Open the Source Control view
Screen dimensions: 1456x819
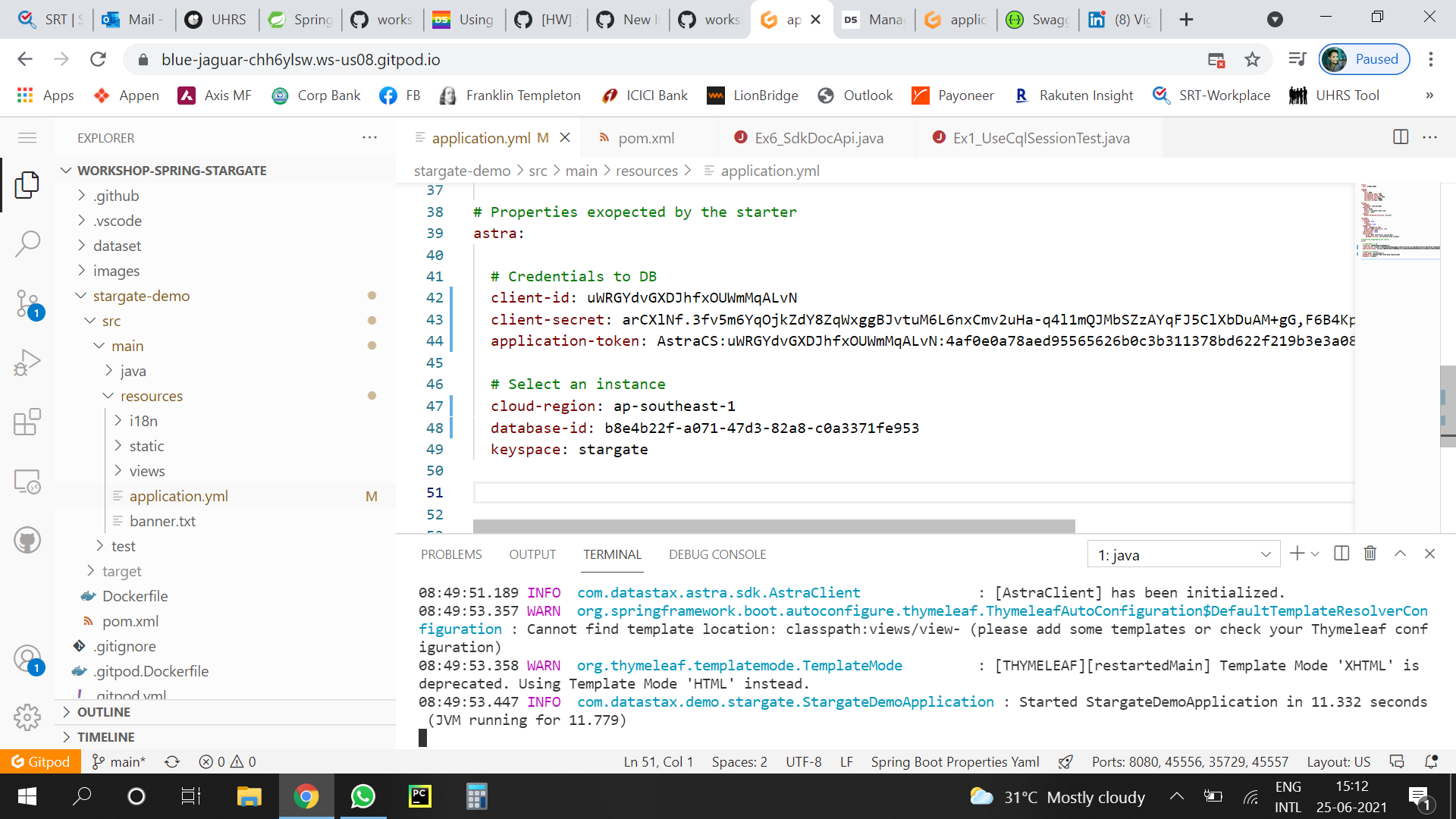[27, 303]
